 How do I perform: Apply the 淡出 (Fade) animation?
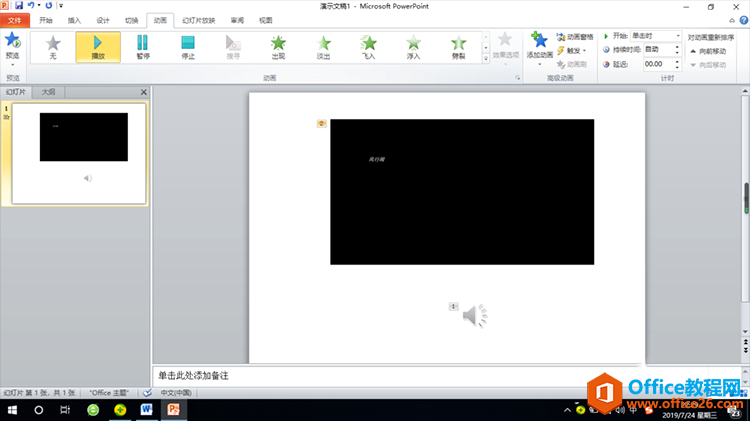point(324,46)
